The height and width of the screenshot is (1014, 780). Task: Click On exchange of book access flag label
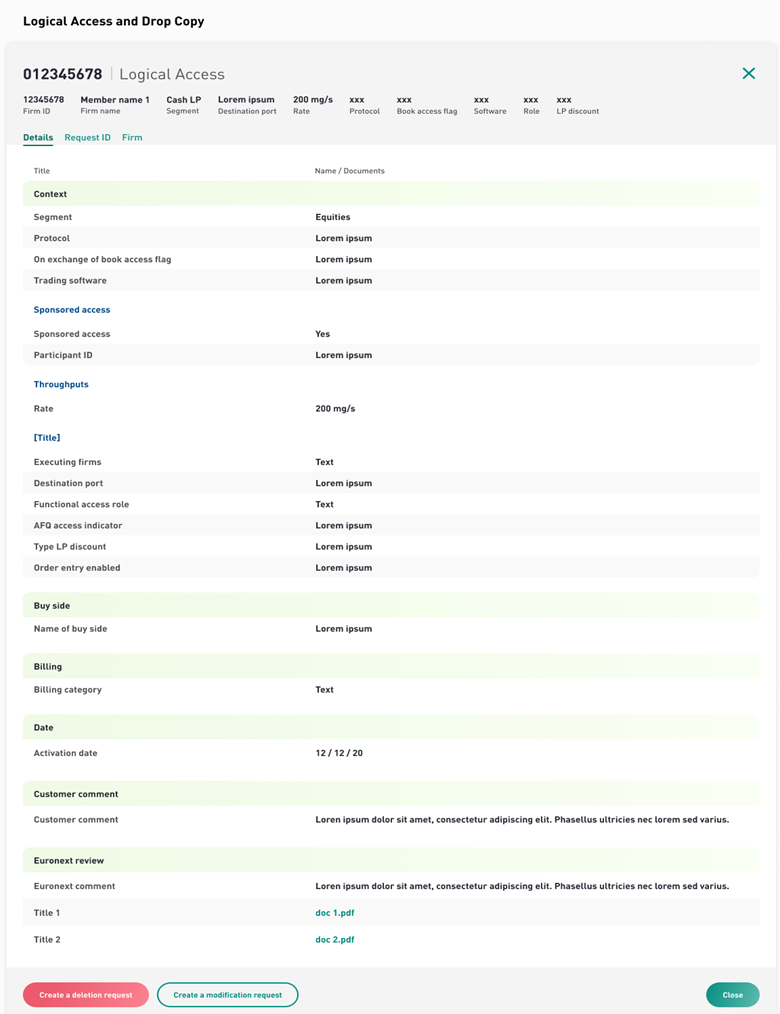[x=102, y=259]
